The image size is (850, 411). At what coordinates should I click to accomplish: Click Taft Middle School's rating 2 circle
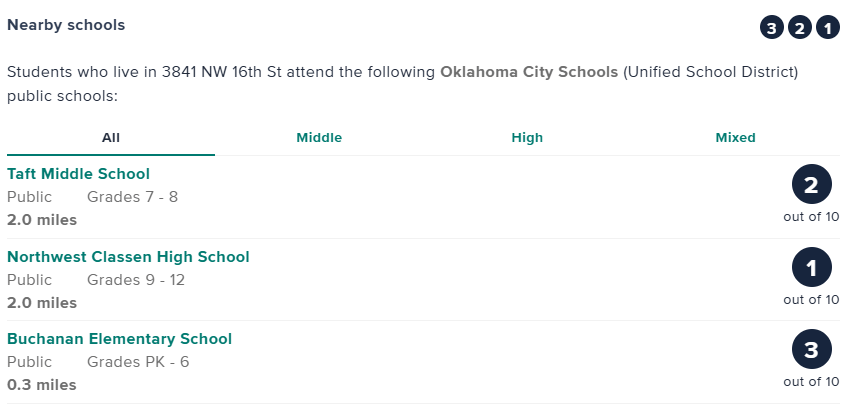(811, 185)
